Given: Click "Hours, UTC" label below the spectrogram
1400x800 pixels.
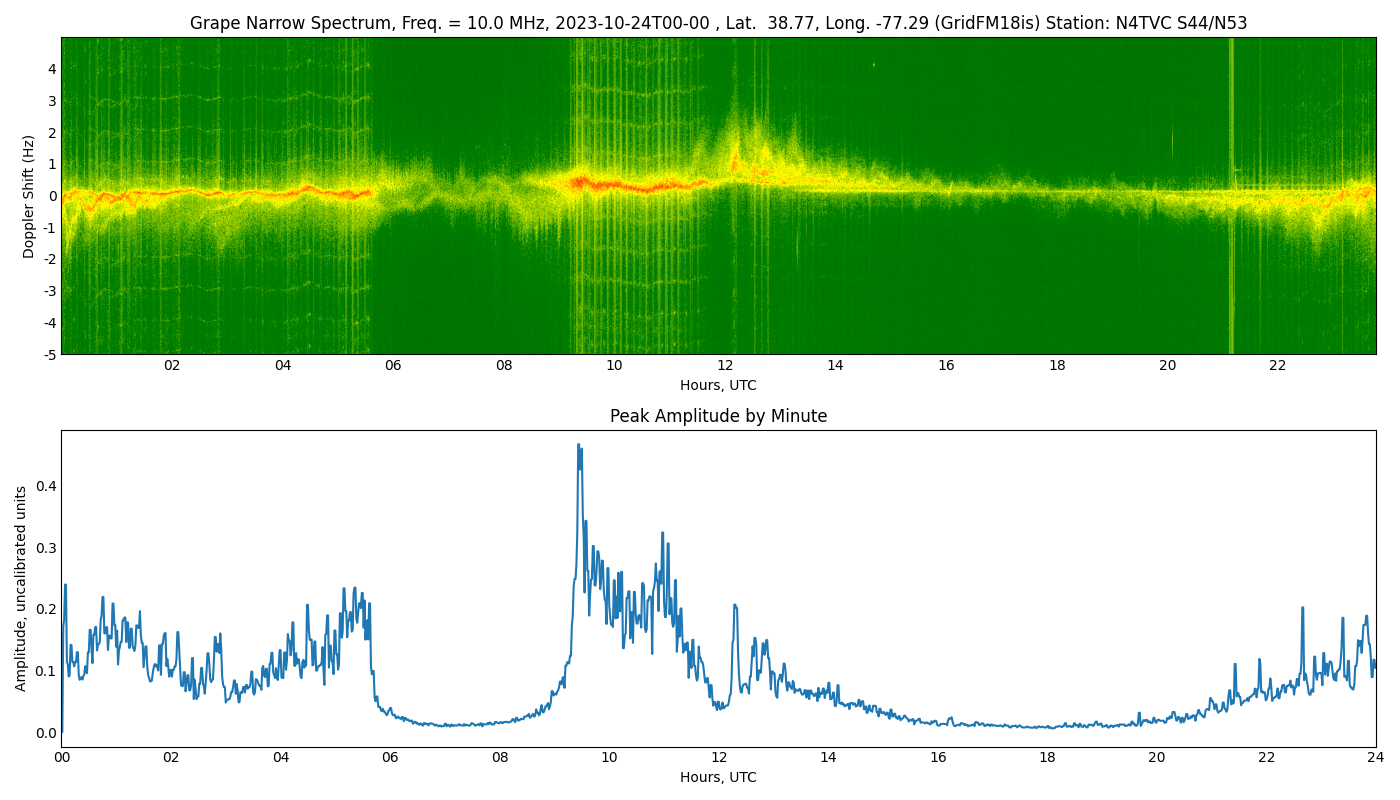Looking at the screenshot, I should pos(718,385).
